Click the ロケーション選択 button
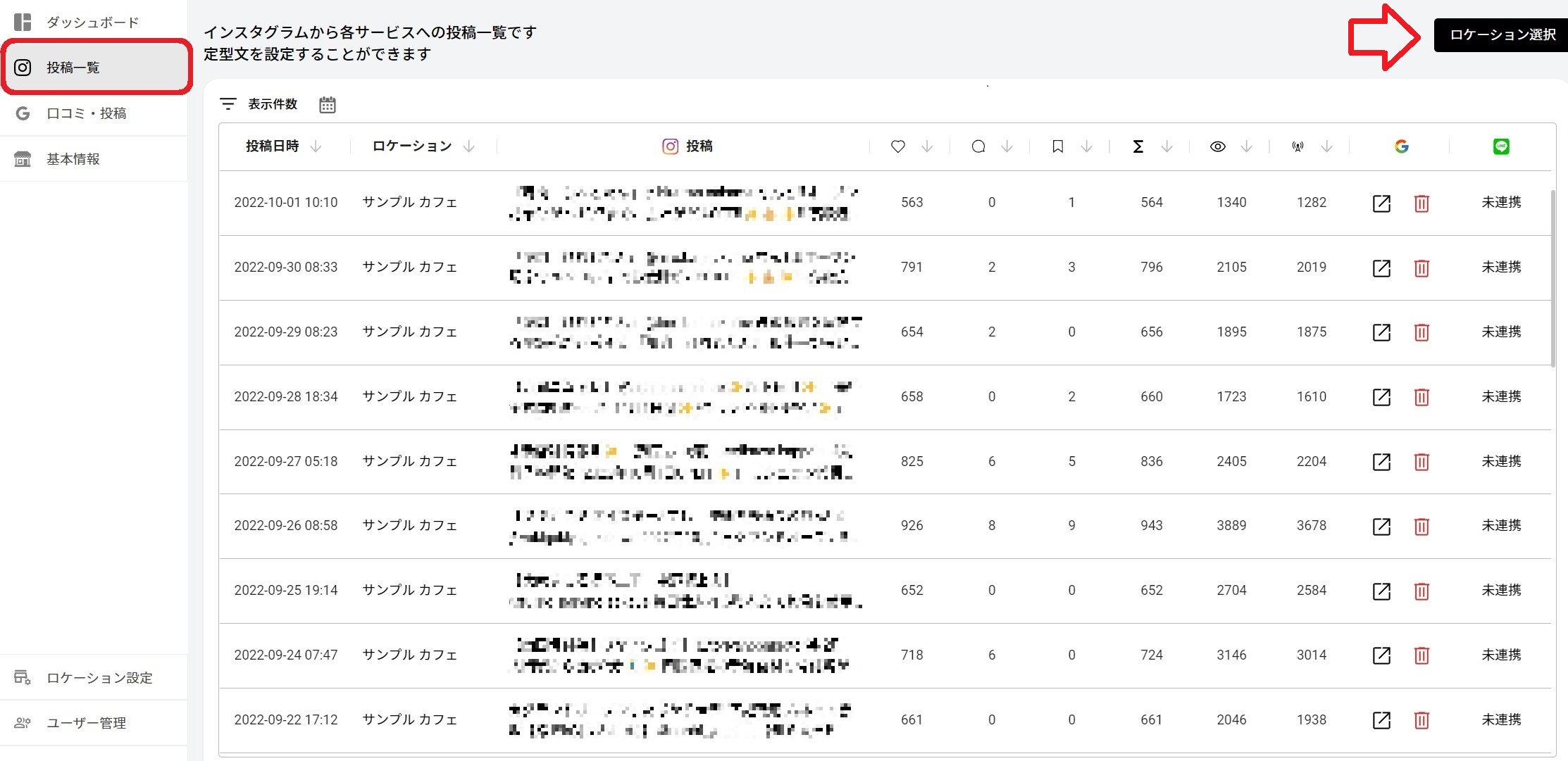 coord(1501,34)
